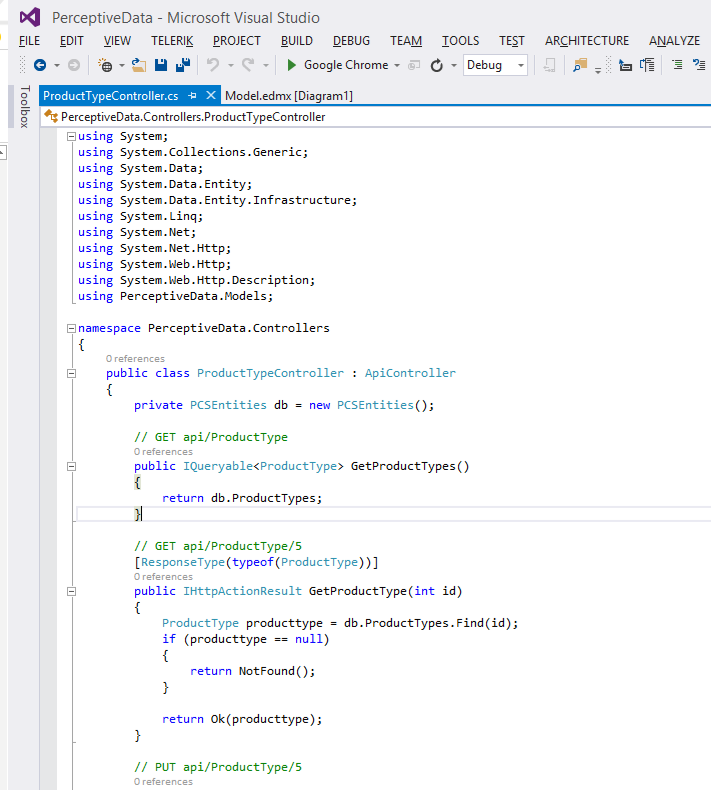Open the TOOLS menu
The width and height of the screenshot is (711, 790).
pyautogui.click(x=461, y=41)
